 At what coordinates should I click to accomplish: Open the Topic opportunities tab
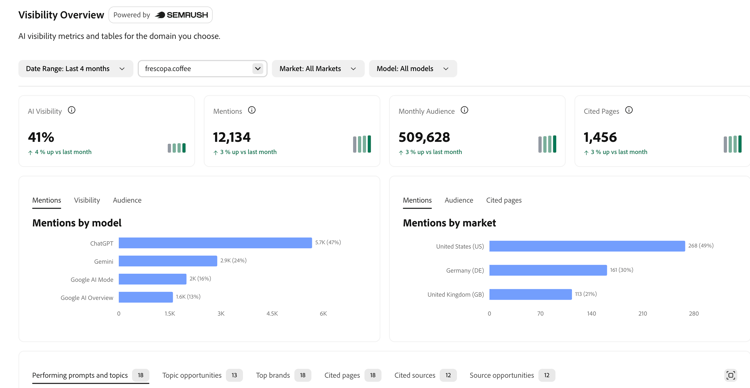tap(202, 375)
